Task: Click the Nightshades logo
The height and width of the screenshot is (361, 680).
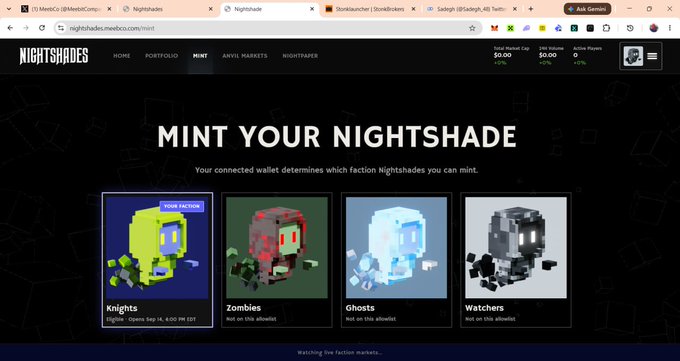Action: coord(54,56)
